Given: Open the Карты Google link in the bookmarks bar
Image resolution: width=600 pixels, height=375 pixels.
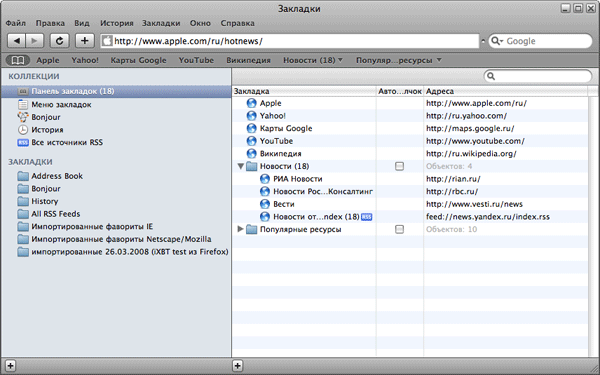Looking at the screenshot, I should tap(139, 60).
